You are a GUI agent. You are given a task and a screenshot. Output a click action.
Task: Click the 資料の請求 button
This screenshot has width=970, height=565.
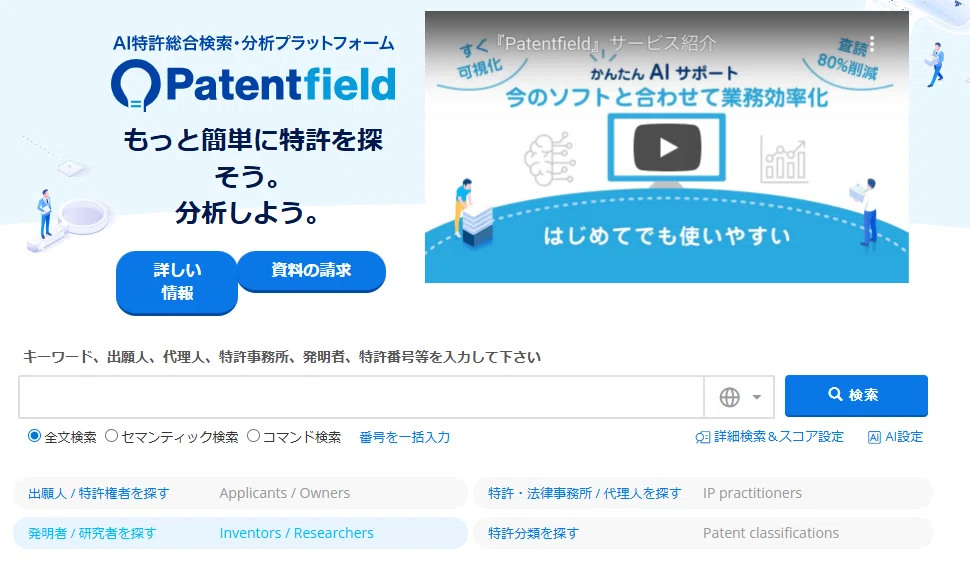[311, 270]
